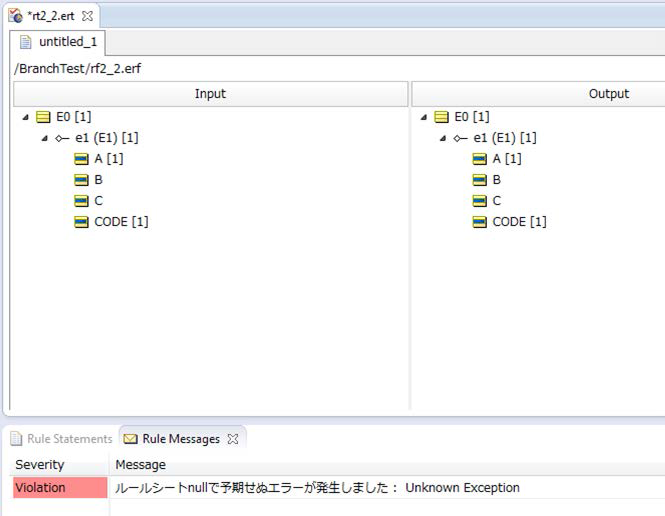Click the Input attribute C icon
Image resolution: width=665 pixels, height=516 pixels.
tap(81, 201)
